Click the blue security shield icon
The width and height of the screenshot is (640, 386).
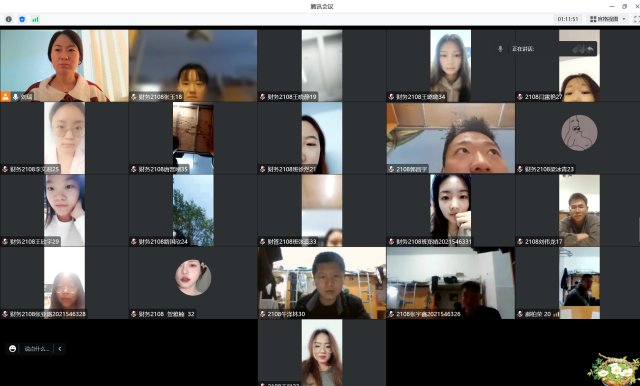22,19
